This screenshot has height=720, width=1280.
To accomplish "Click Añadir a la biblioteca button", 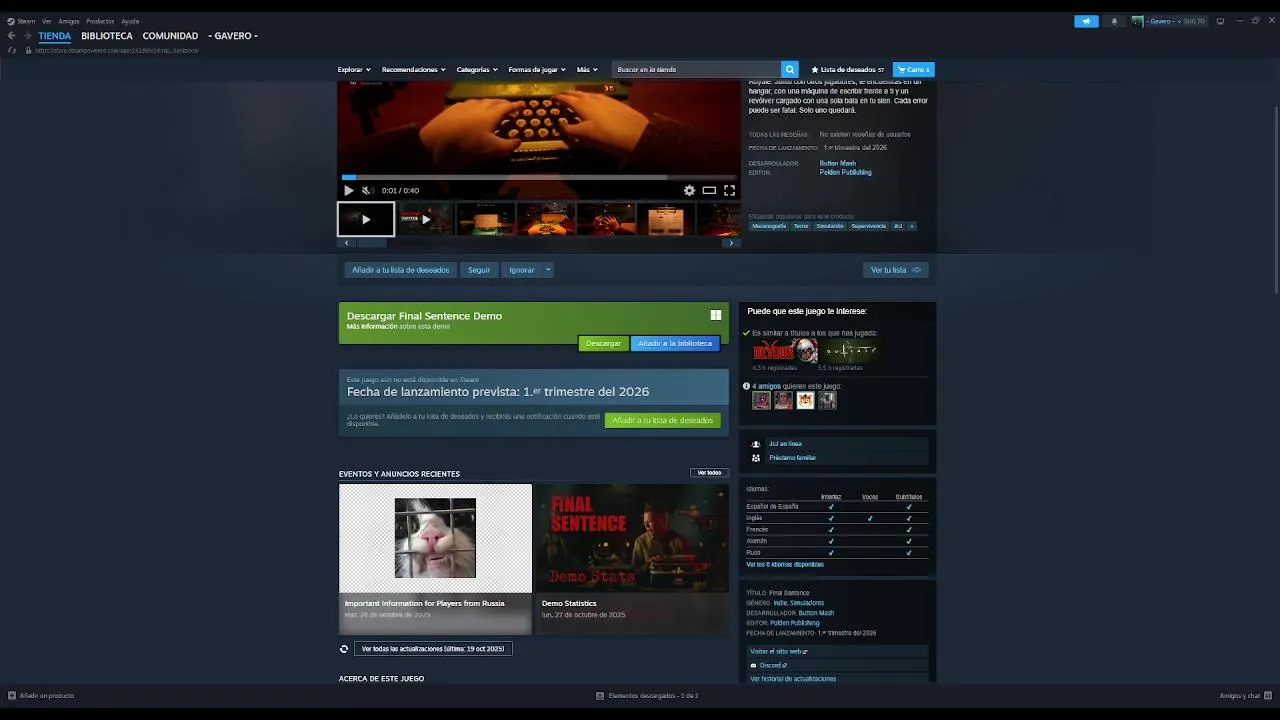I will click(675, 343).
